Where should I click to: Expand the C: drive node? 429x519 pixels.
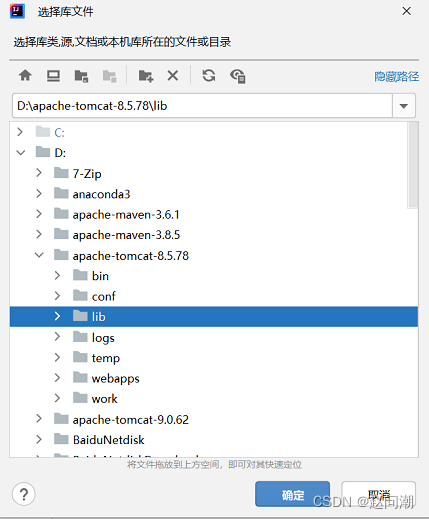tap(20, 132)
